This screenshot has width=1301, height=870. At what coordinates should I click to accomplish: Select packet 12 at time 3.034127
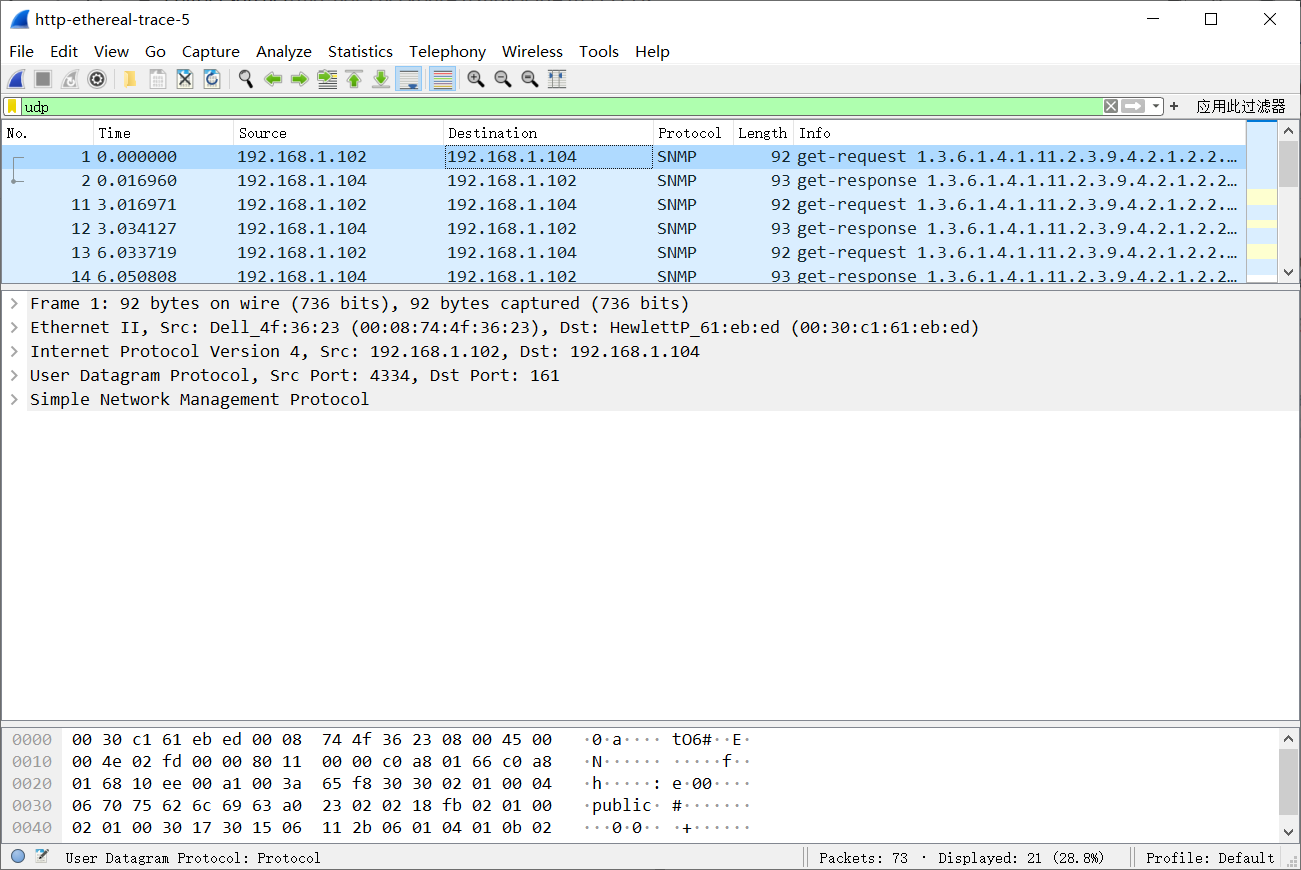point(624,229)
